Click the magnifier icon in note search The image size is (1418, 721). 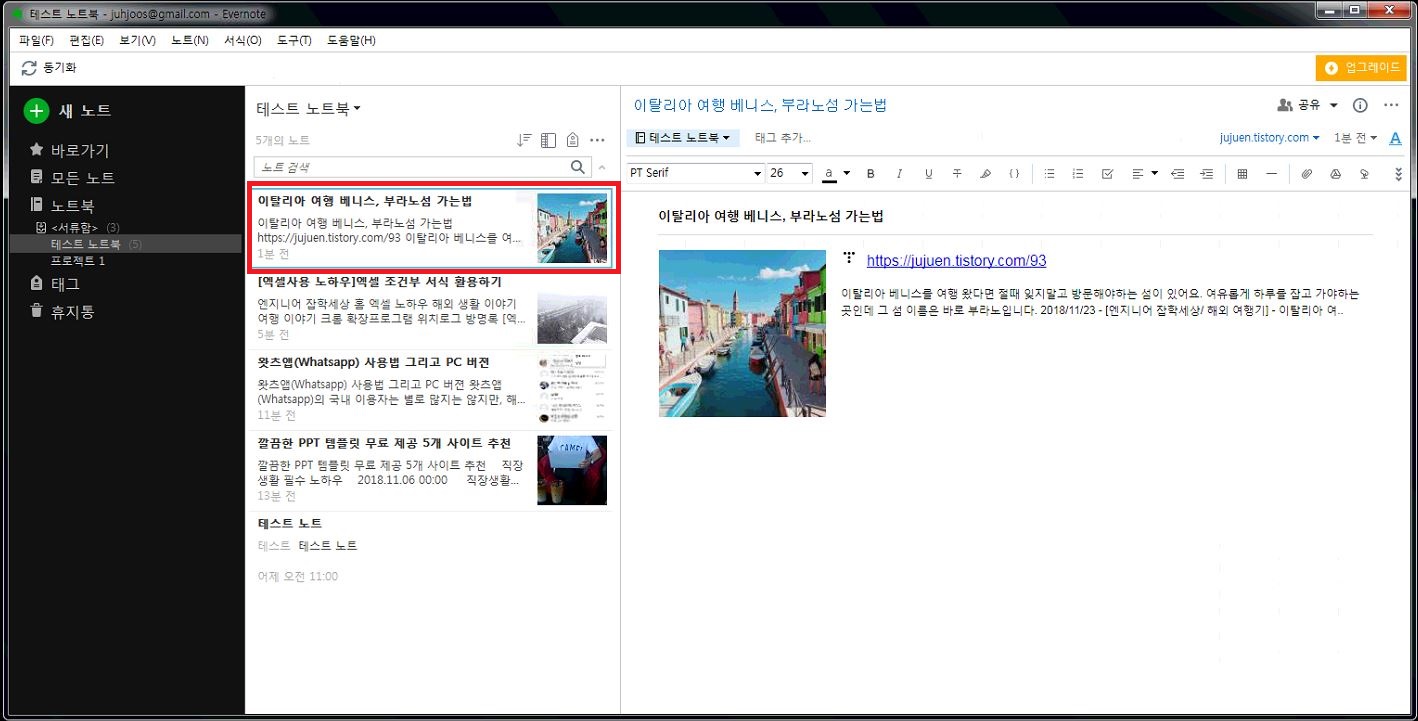point(578,167)
